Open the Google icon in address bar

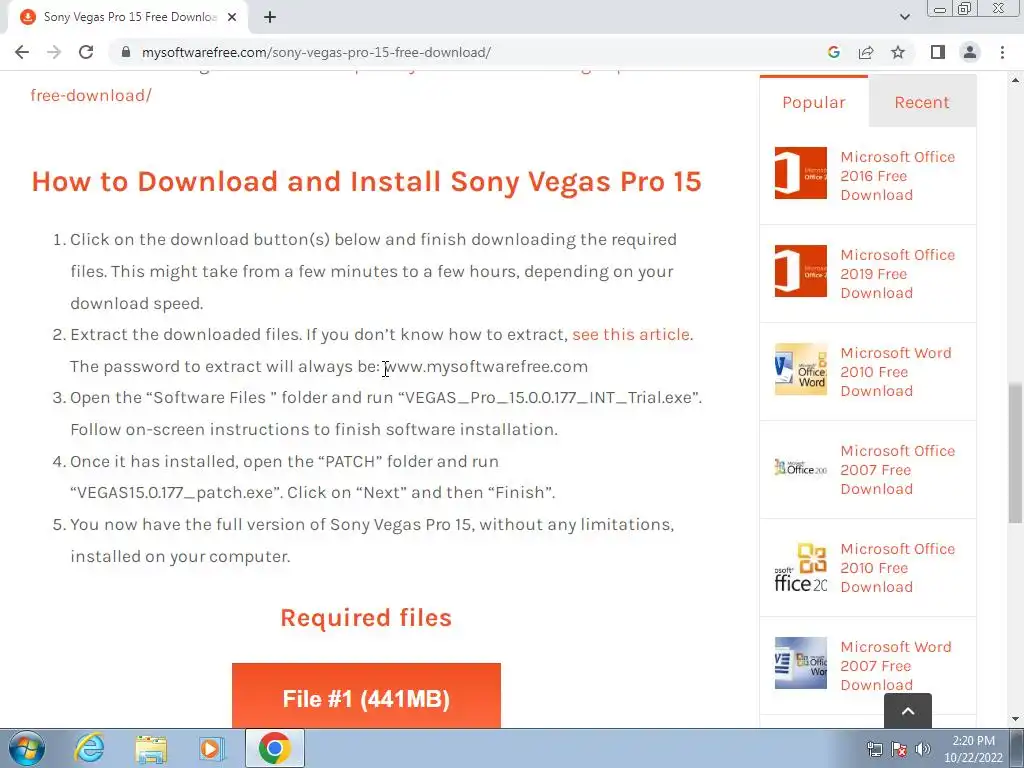pos(833,52)
